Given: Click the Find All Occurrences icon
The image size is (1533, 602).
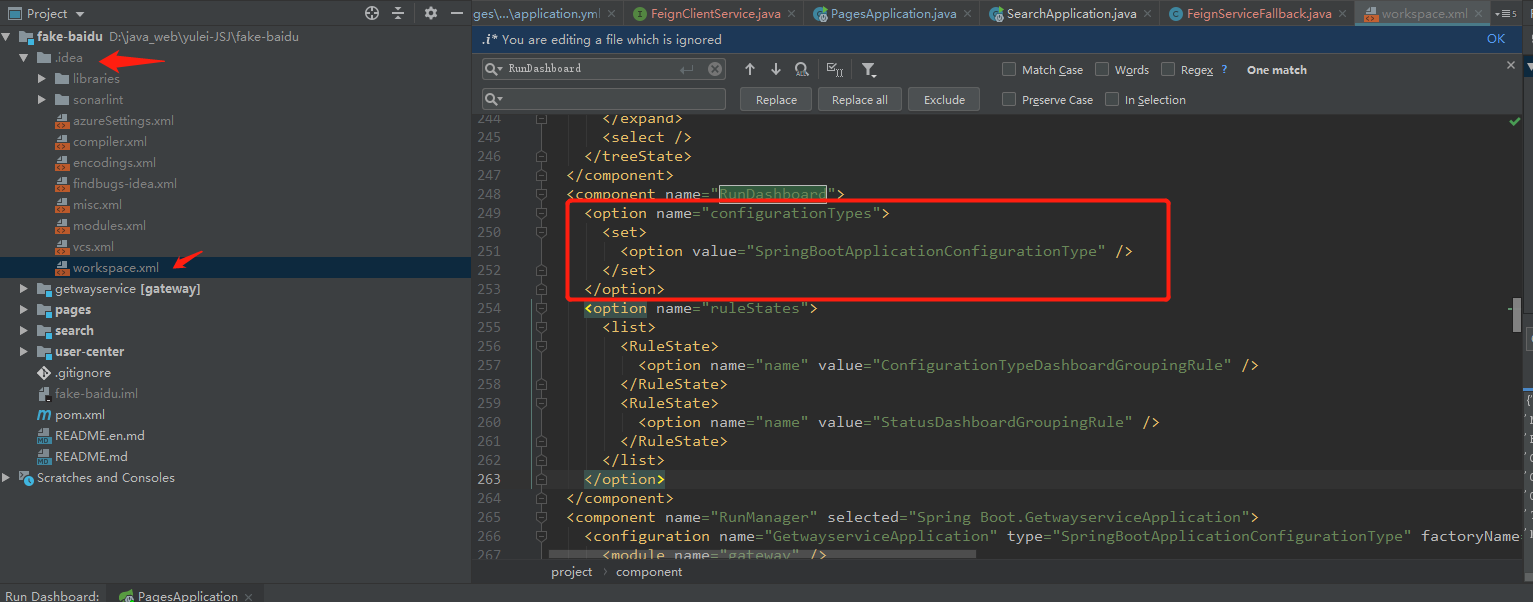Looking at the screenshot, I should (802, 69).
